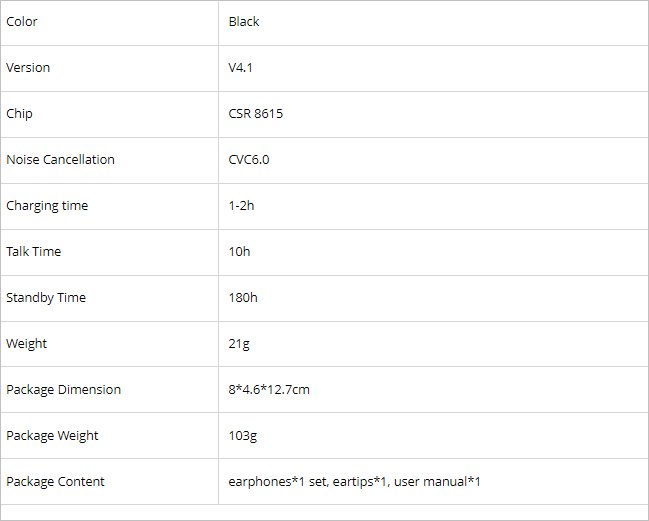Click the Color label cell
The width and height of the screenshot is (649, 521).
(22, 22)
